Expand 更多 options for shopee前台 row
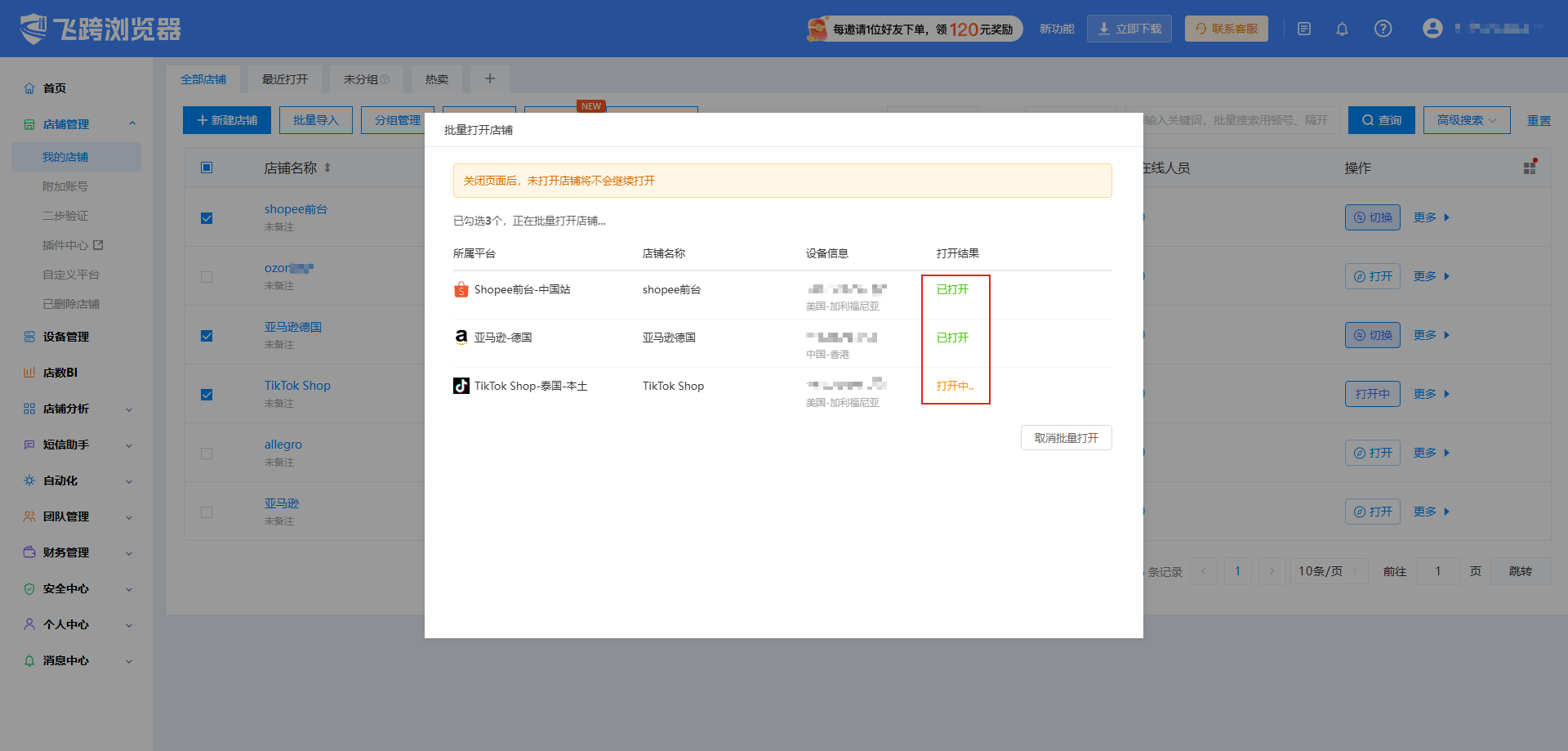 (1432, 217)
